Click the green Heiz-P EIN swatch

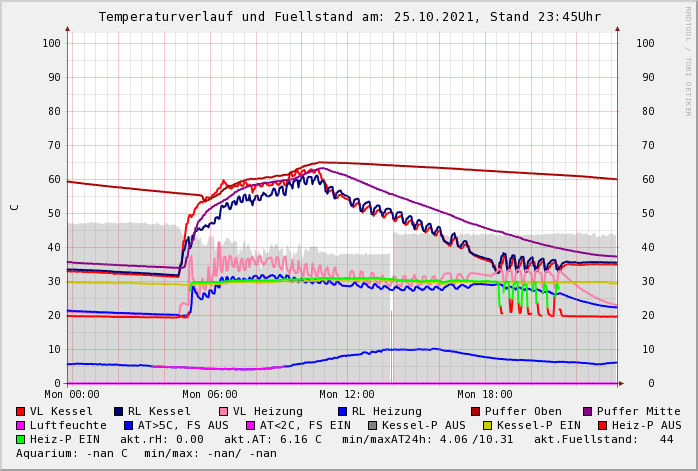click(x=21, y=440)
